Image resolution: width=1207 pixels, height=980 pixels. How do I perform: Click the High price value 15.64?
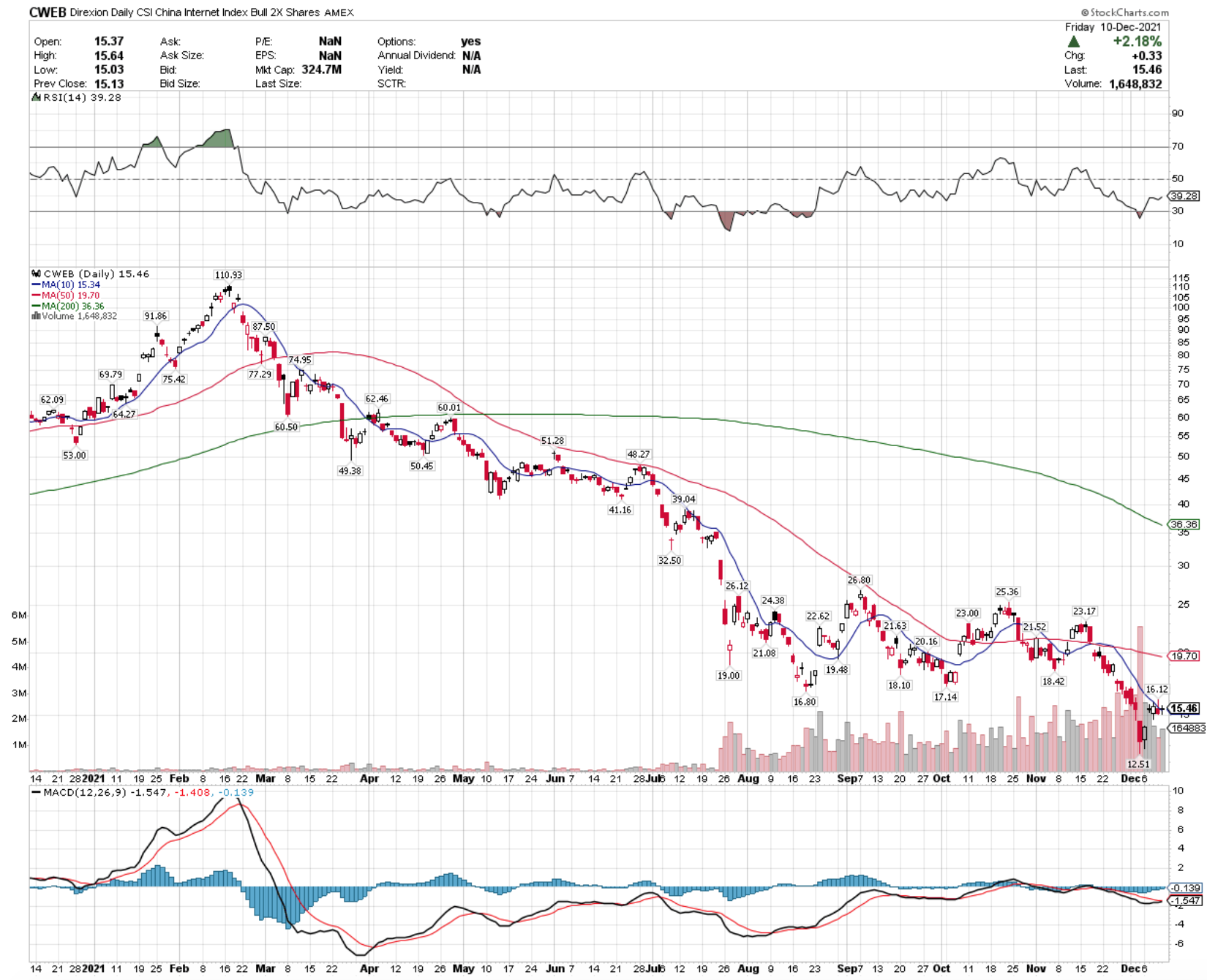109,56
